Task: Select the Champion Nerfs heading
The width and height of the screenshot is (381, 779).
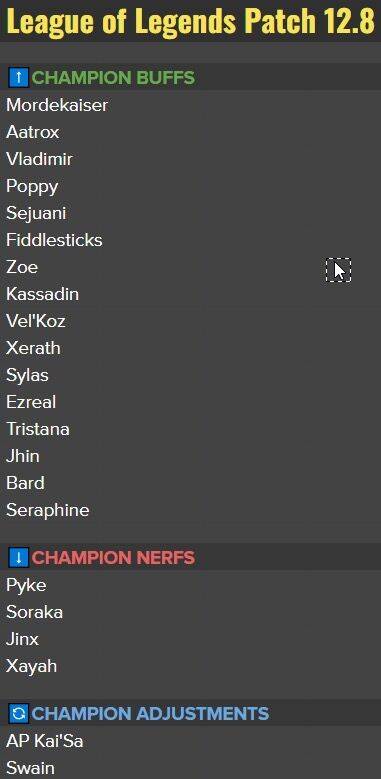Action: 113,558
